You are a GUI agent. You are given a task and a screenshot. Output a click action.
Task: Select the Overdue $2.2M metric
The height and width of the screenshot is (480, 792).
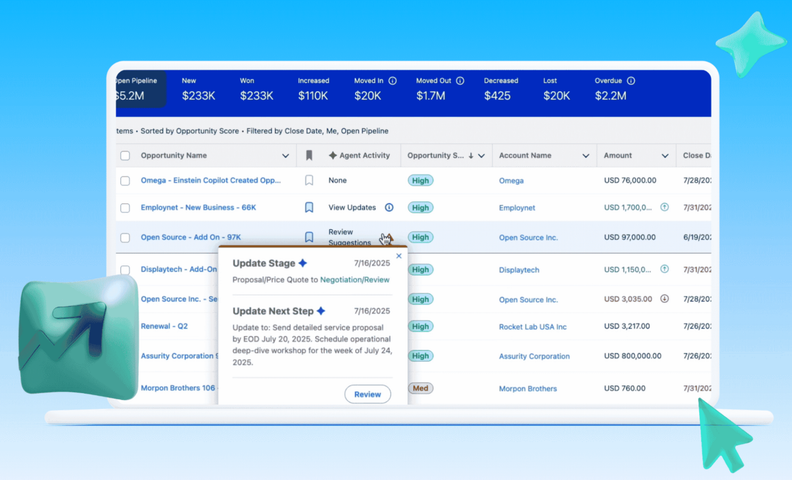615,89
